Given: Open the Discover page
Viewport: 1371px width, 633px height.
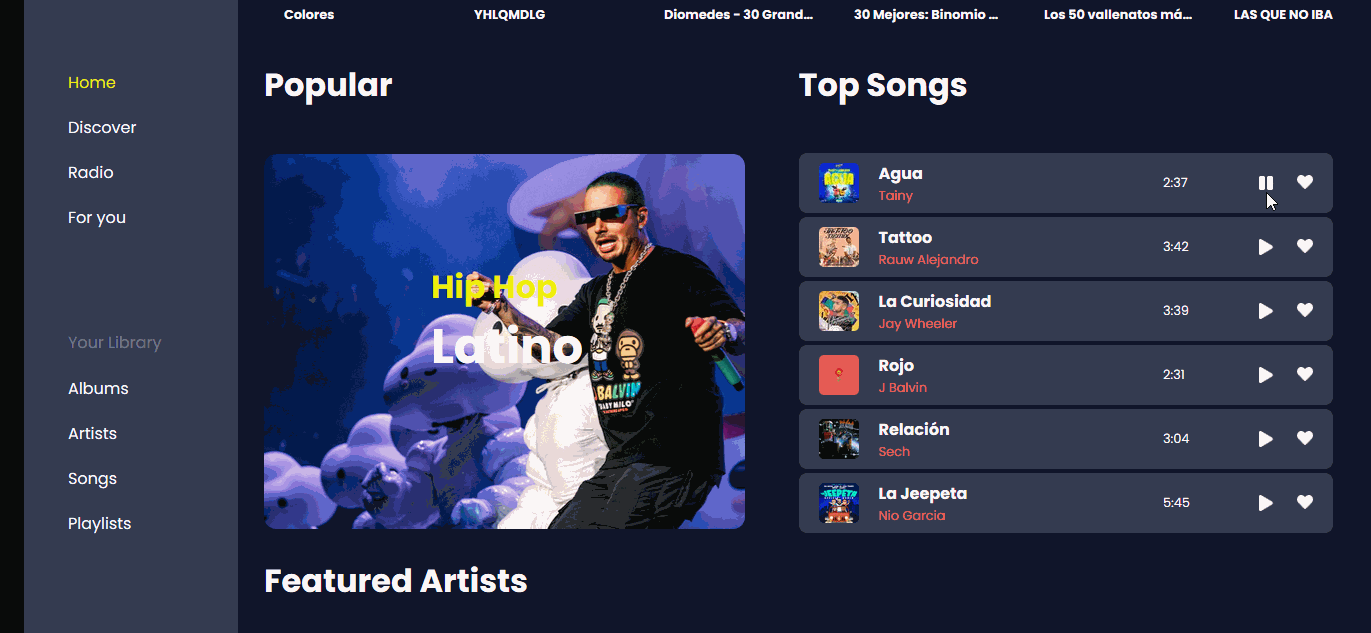Looking at the screenshot, I should click(102, 128).
